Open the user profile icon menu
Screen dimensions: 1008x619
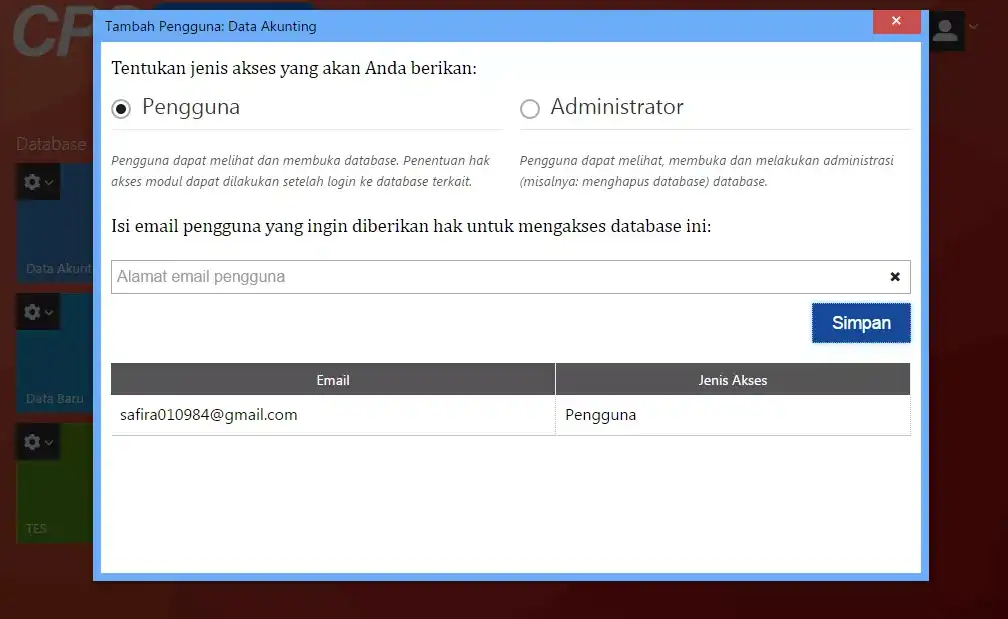coord(946,30)
